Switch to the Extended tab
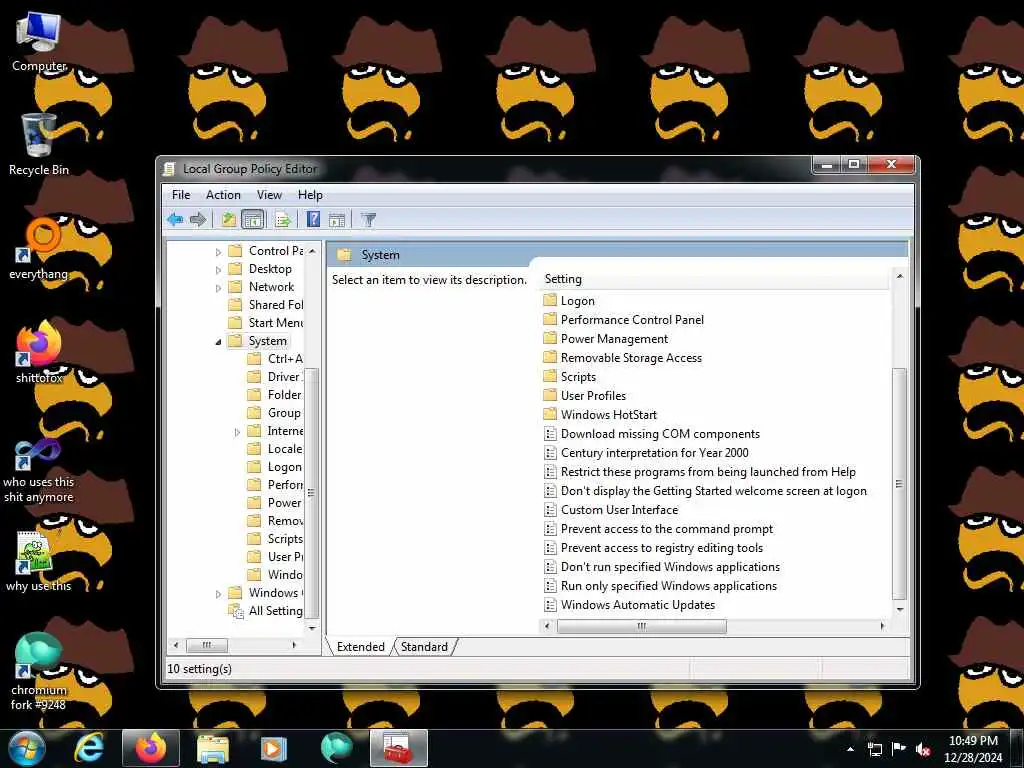Screen dimensions: 1024x768 pos(360,647)
